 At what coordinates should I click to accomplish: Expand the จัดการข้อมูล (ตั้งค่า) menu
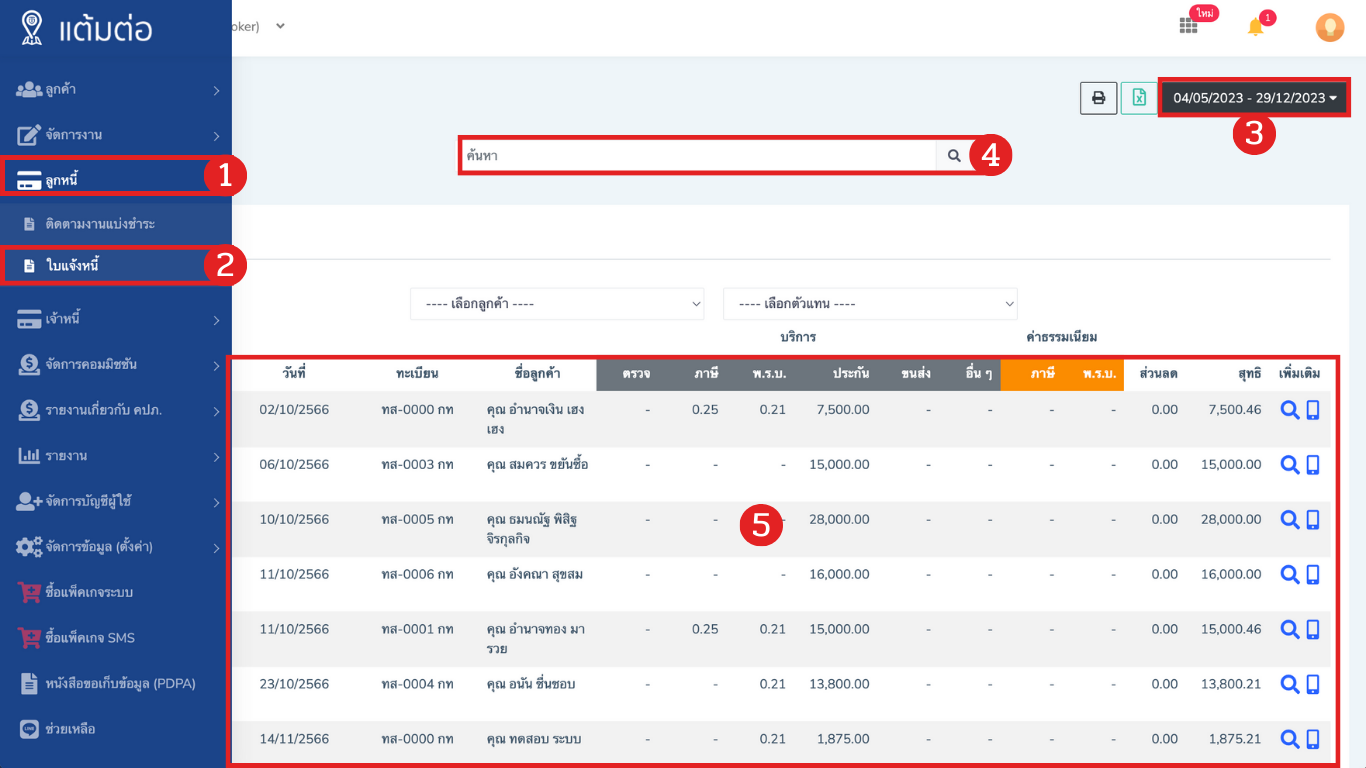(116, 547)
